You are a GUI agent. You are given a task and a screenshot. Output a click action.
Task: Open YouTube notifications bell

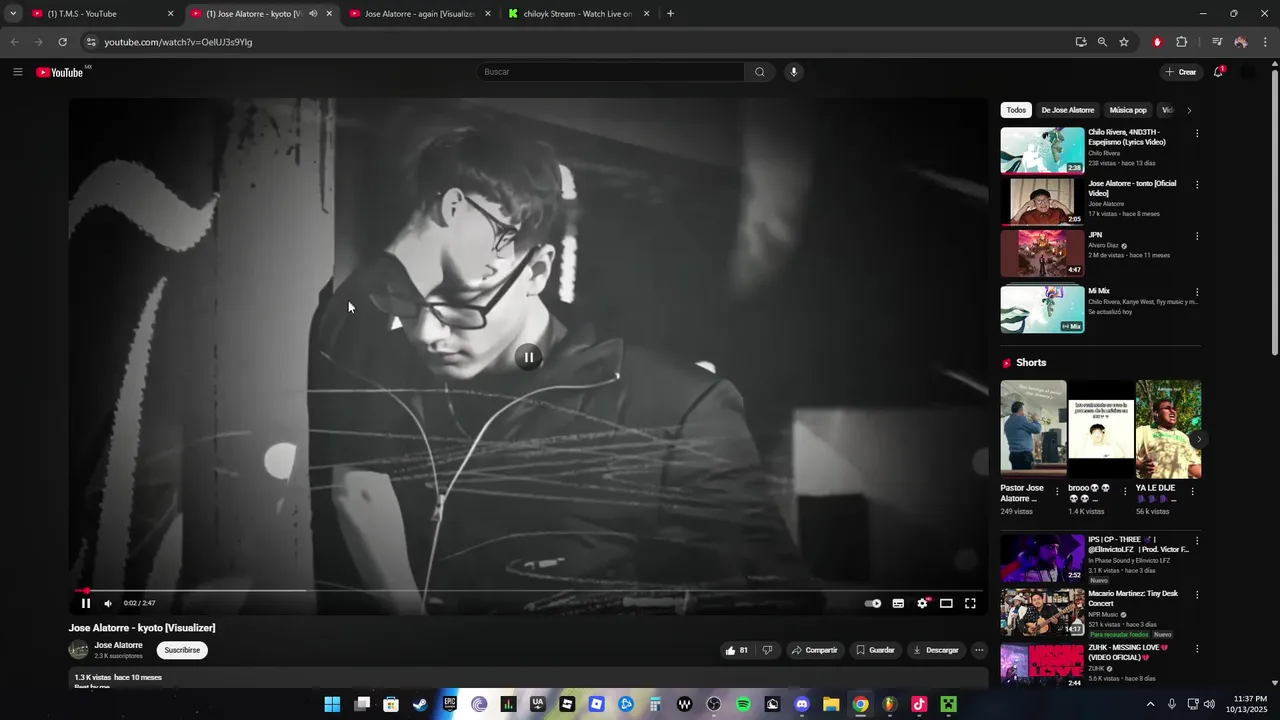pos(1218,72)
